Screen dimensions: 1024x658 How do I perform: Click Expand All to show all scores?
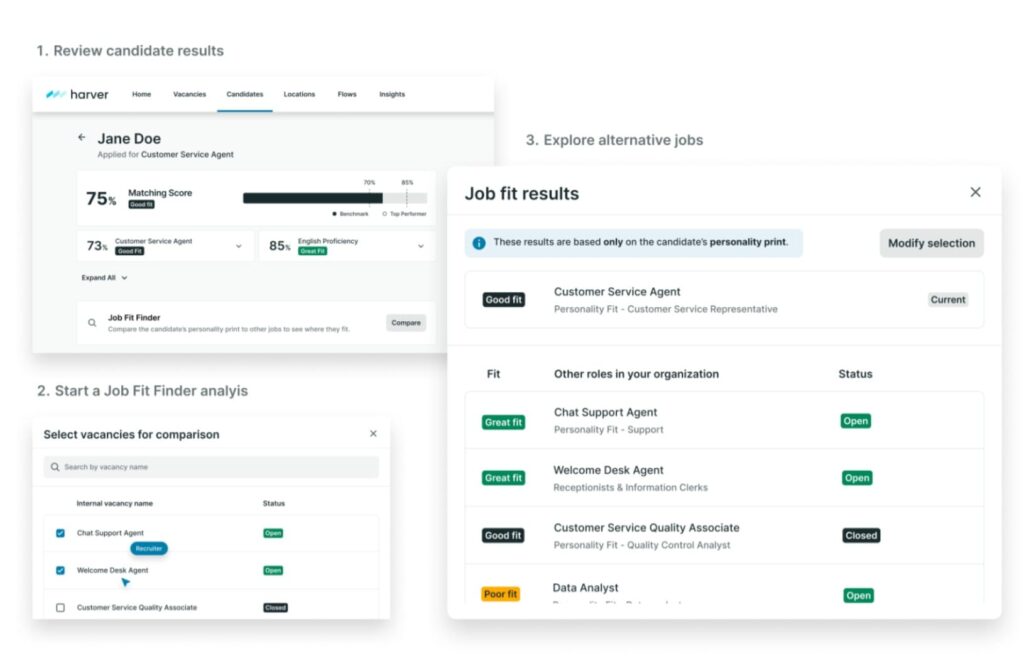[x=104, y=278]
